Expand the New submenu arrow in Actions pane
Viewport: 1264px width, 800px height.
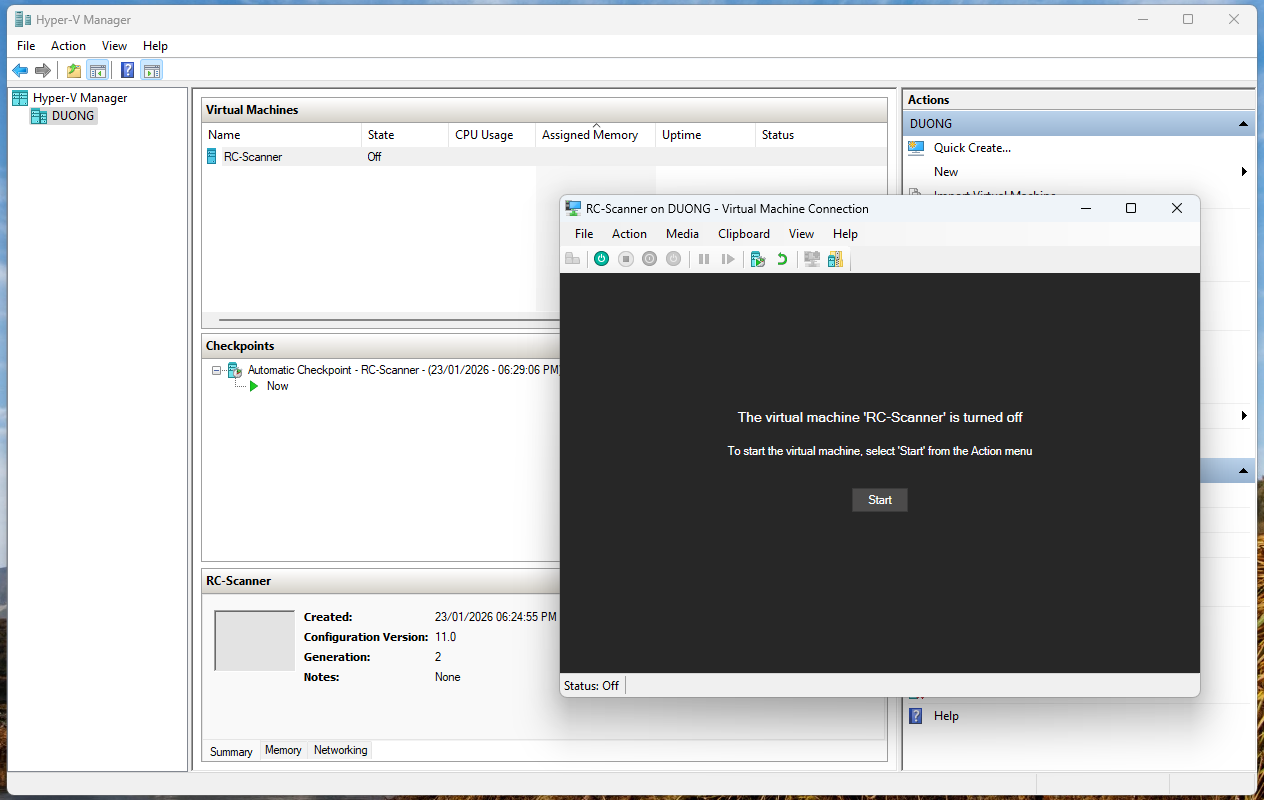click(x=1244, y=172)
